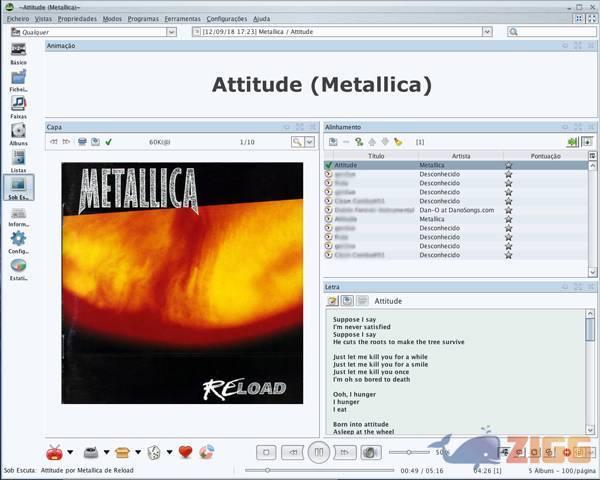Pause playback with the round pause button
The height and width of the screenshot is (480, 600).
(x=318, y=452)
